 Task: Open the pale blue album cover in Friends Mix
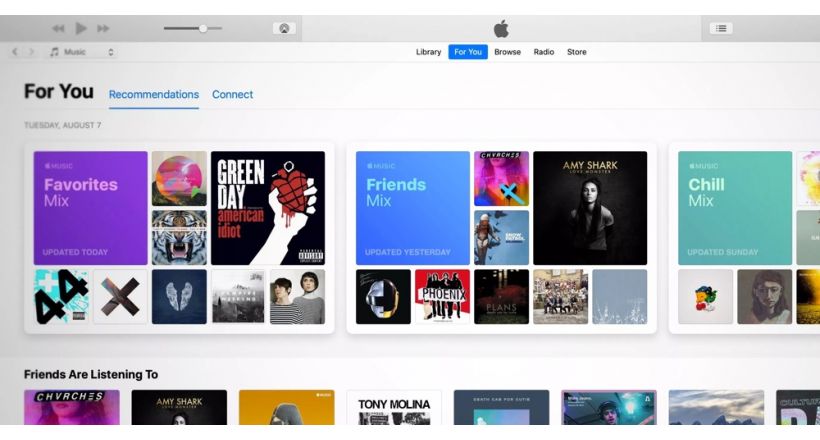[x=620, y=297]
